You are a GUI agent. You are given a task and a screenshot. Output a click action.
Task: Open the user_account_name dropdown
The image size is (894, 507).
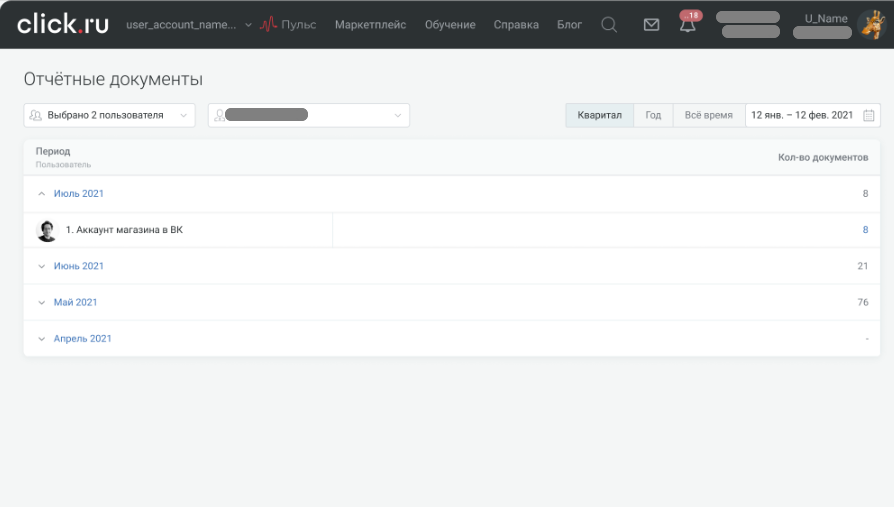coord(189,25)
